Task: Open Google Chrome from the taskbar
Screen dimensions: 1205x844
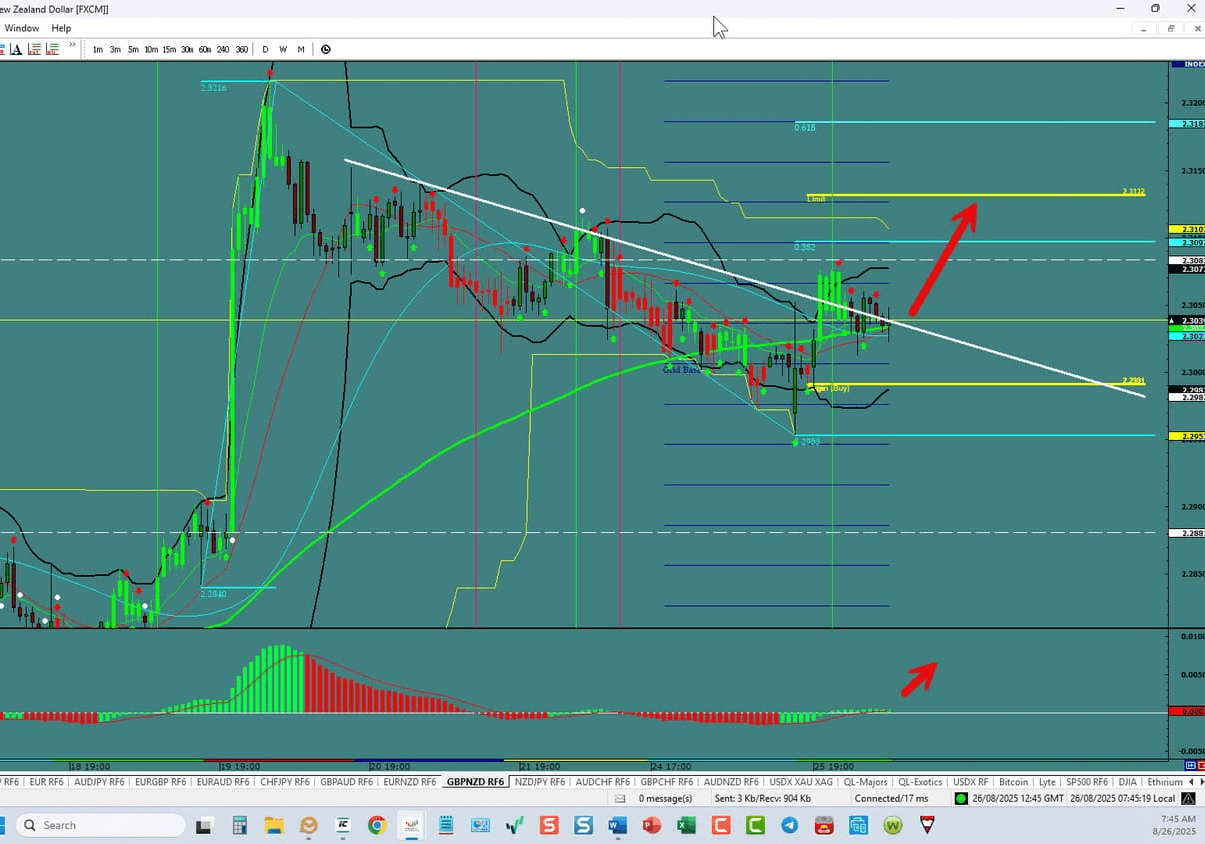Action: (377, 825)
